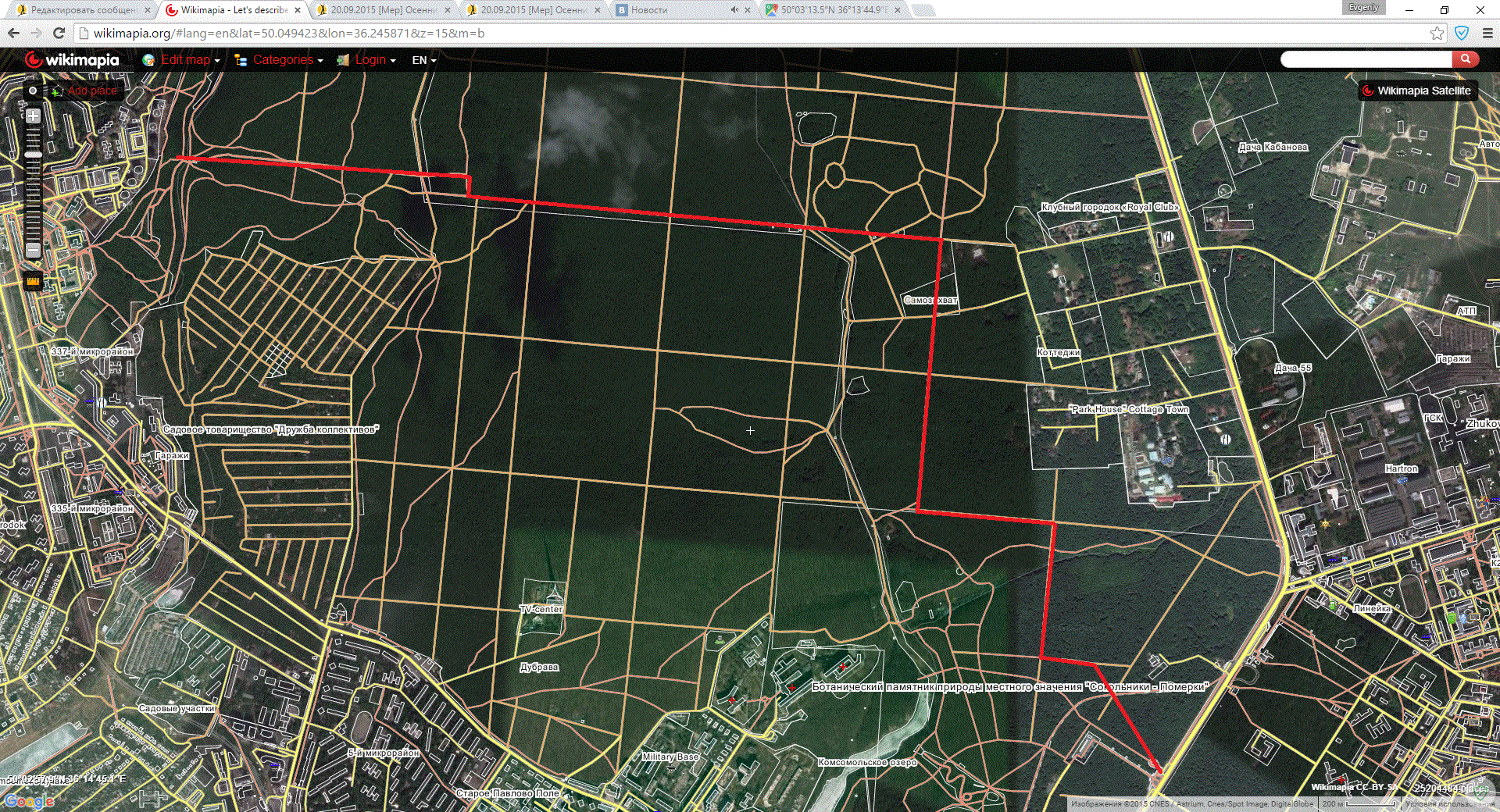
Task: Click the red search magnifier button
Action: click(1466, 59)
